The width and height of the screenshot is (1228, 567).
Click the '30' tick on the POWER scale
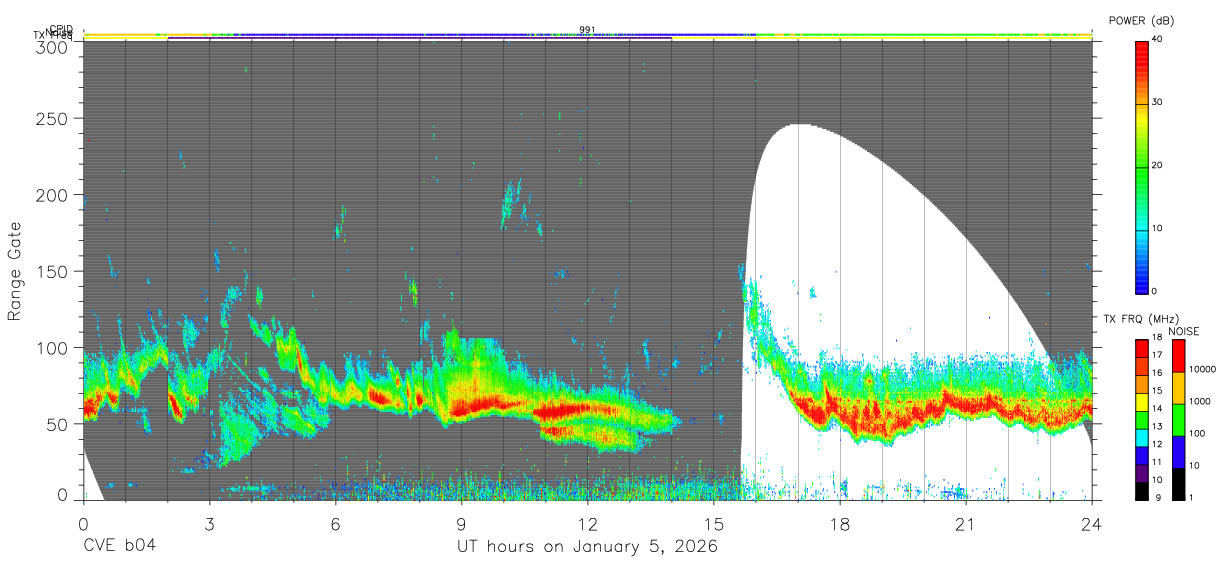coord(1159,102)
